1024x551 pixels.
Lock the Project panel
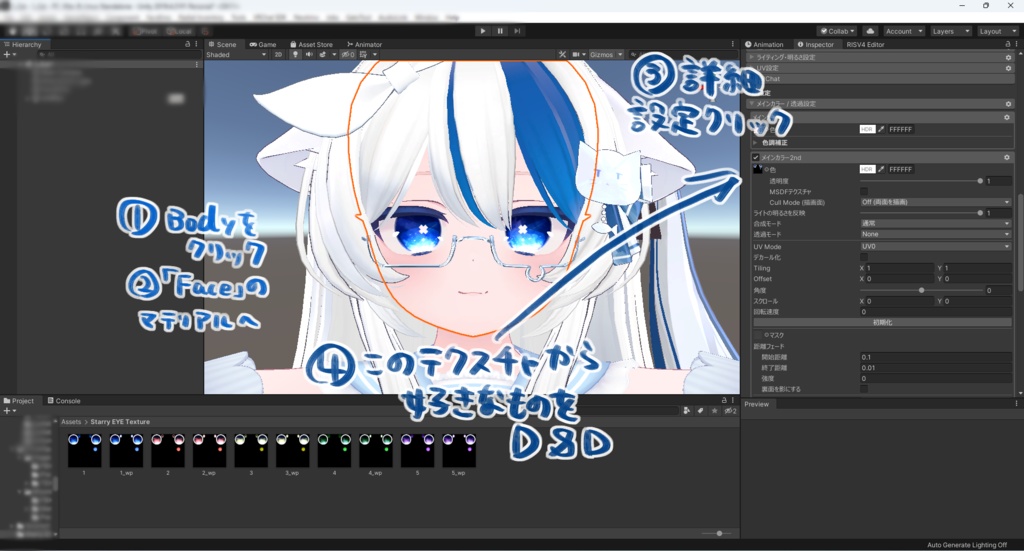point(724,400)
